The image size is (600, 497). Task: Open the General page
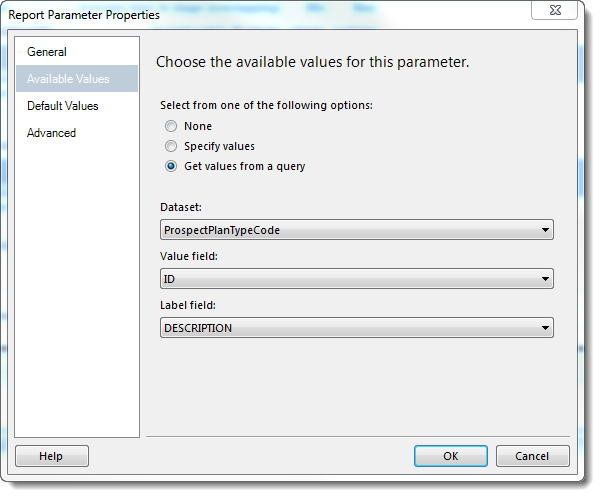(47, 52)
